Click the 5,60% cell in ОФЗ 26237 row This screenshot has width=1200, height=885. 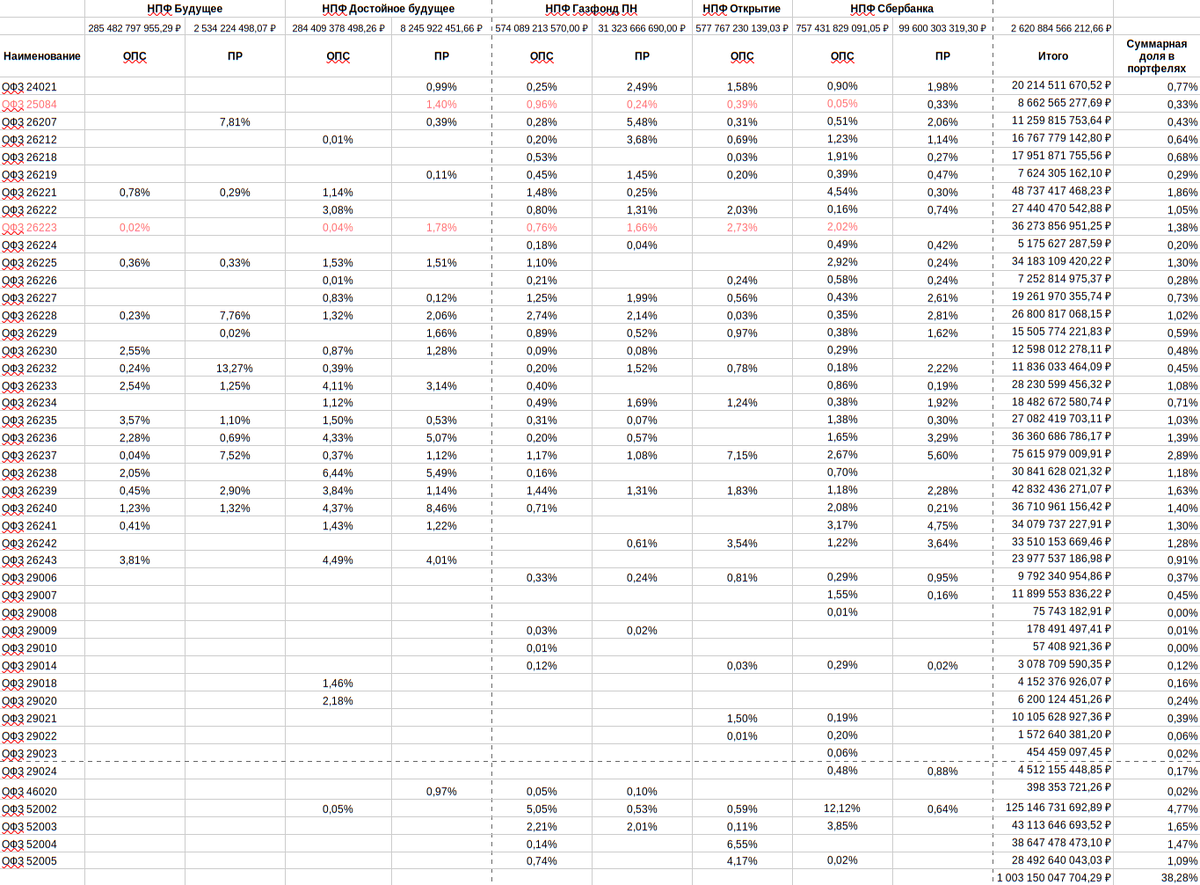942,455
